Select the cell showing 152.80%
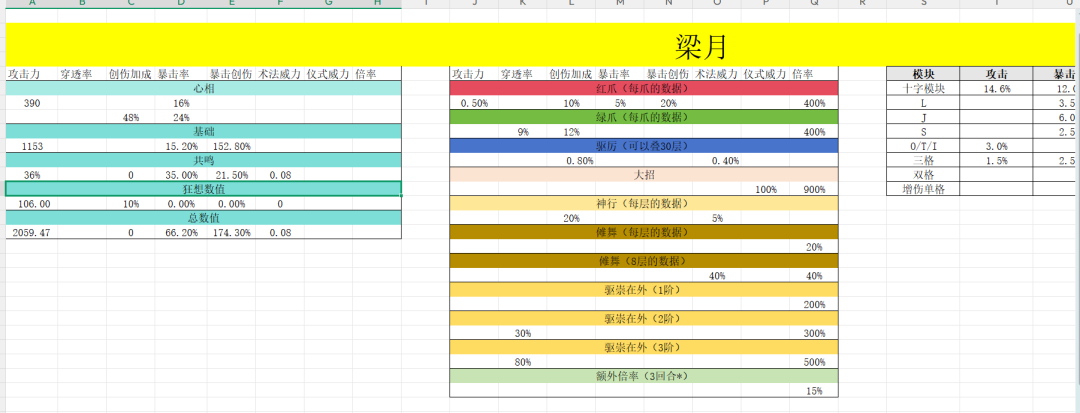This screenshot has width=1080, height=413. click(x=231, y=146)
